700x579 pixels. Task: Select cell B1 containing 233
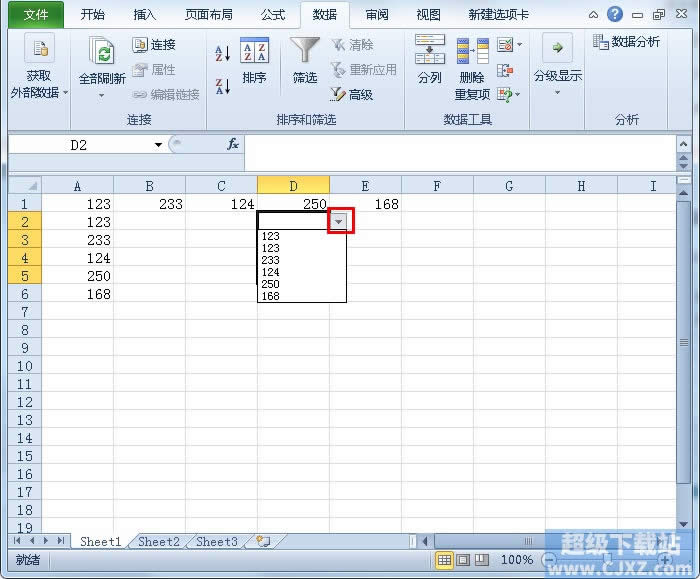point(150,204)
